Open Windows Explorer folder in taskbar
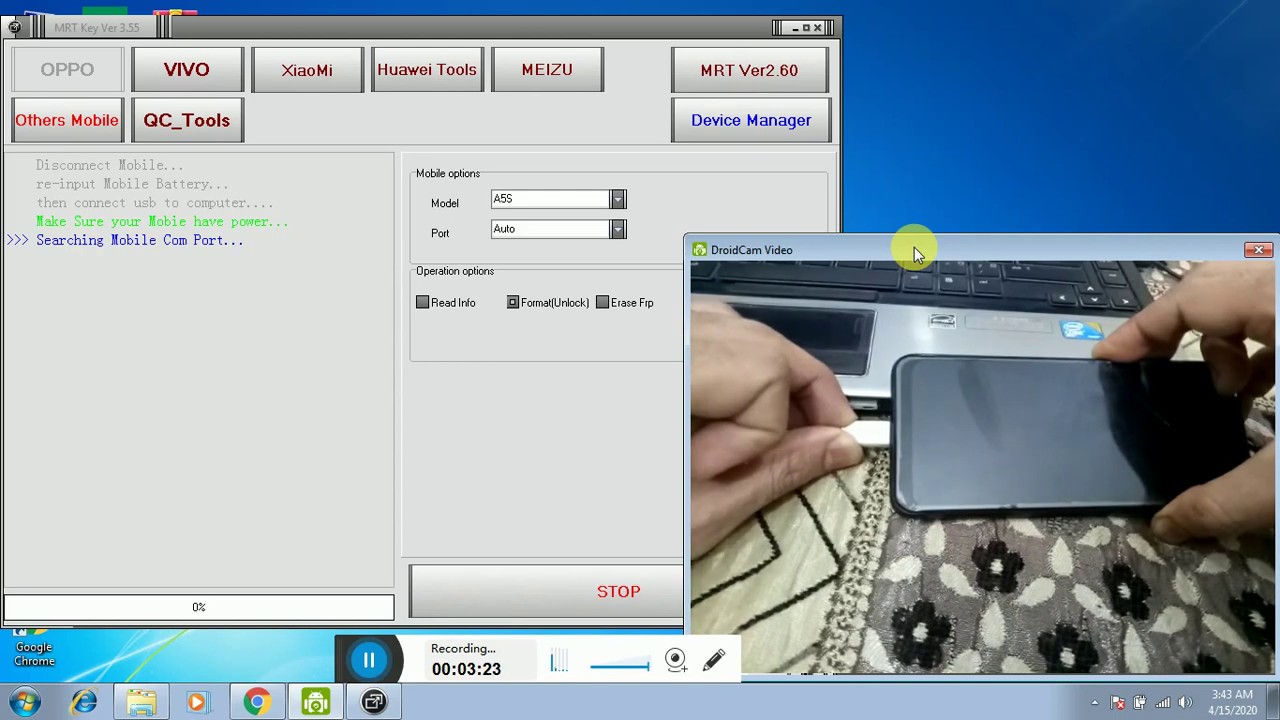This screenshot has width=1280, height=720. [141, 702]
